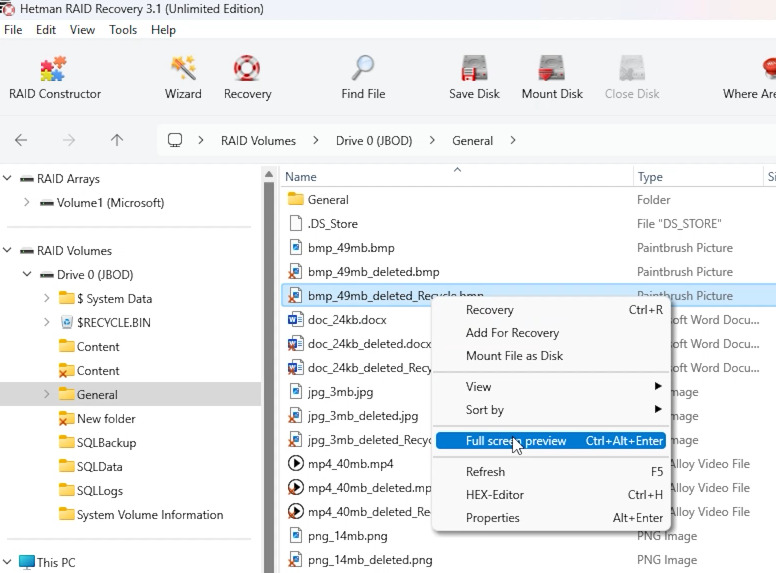Click the General folder icon in file list
Image resolution: width=776 pixels, height=573 pixels.
point(295,199)
